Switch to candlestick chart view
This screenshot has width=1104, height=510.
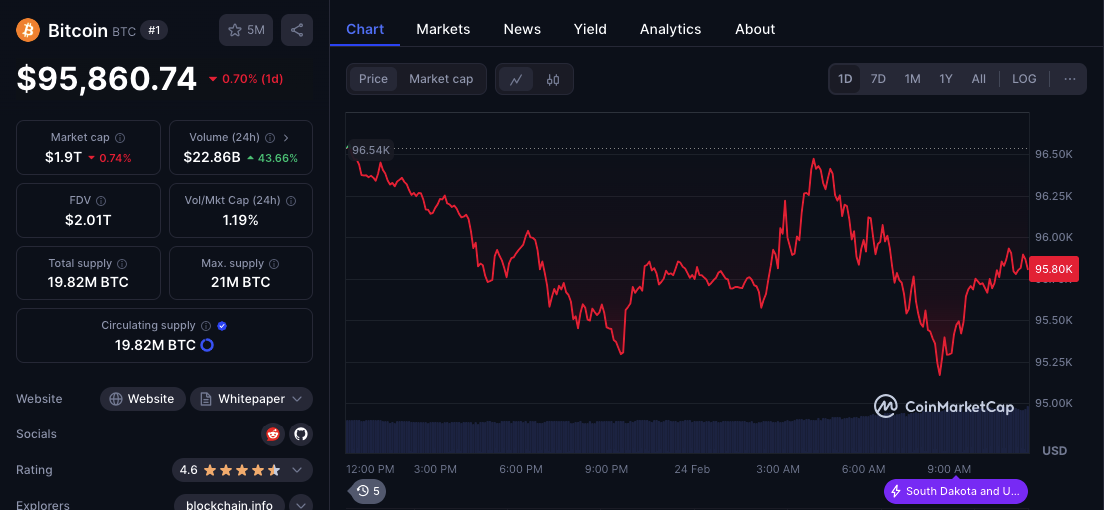tap(553, 80)
